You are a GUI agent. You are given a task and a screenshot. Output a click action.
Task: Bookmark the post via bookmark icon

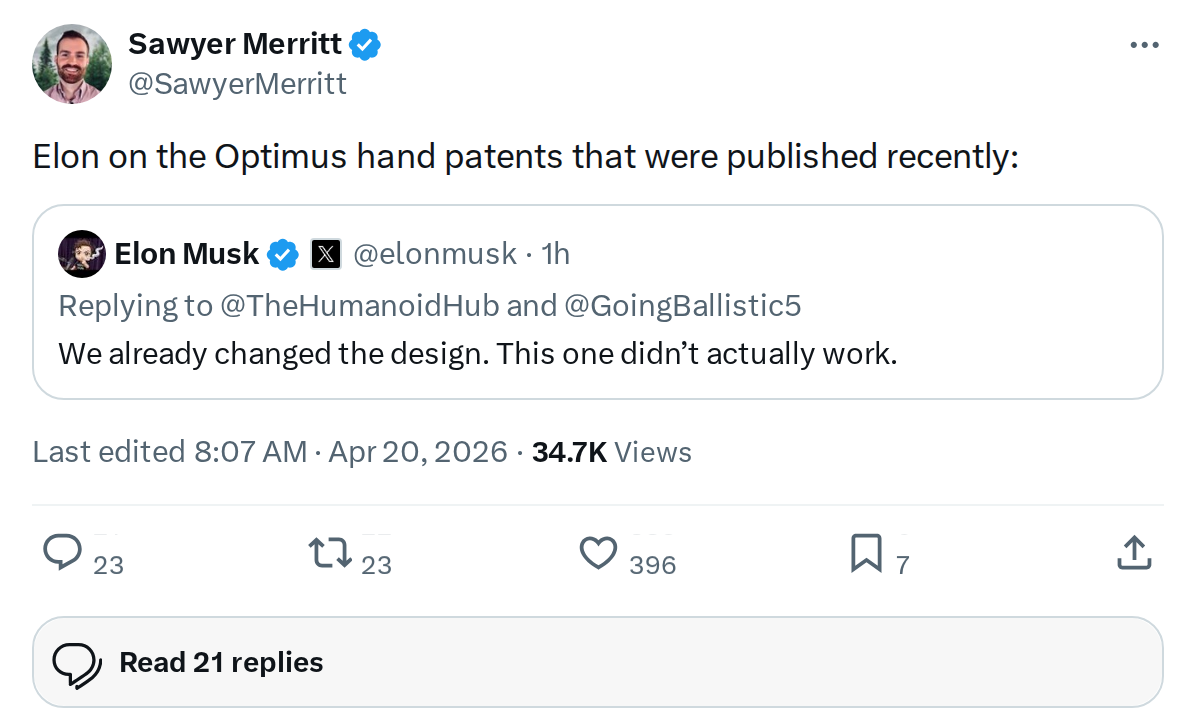866,553
